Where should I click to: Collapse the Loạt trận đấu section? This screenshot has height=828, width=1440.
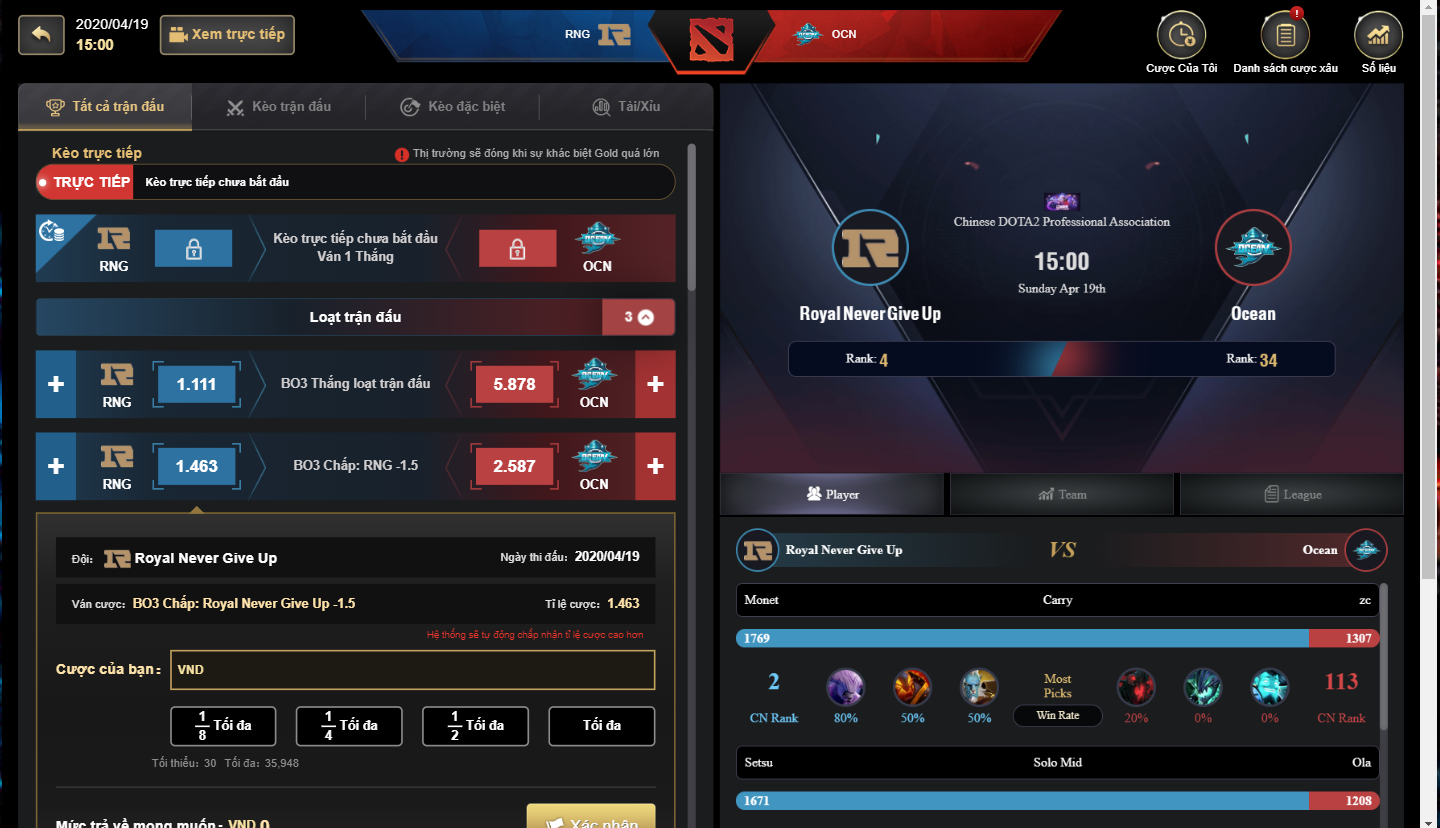(638, 317)
